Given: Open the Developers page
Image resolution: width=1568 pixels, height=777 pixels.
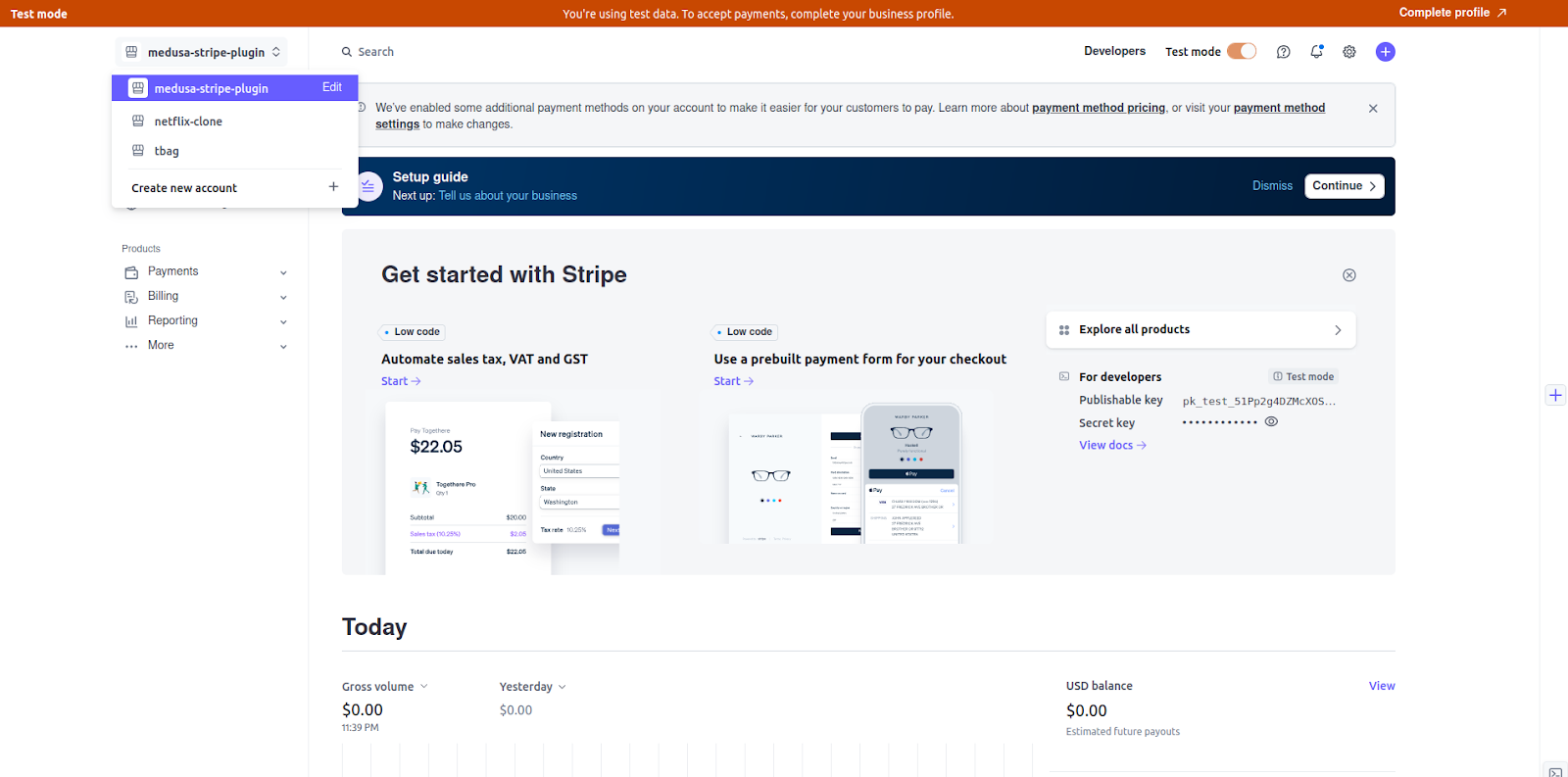Looking at the screenshot, I should [1114, 51].
